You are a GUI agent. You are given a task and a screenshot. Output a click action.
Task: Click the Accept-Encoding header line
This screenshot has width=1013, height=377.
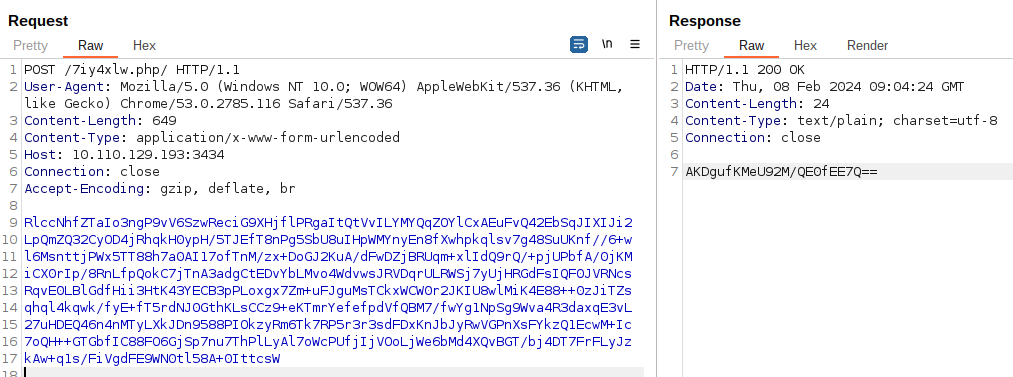160,188
